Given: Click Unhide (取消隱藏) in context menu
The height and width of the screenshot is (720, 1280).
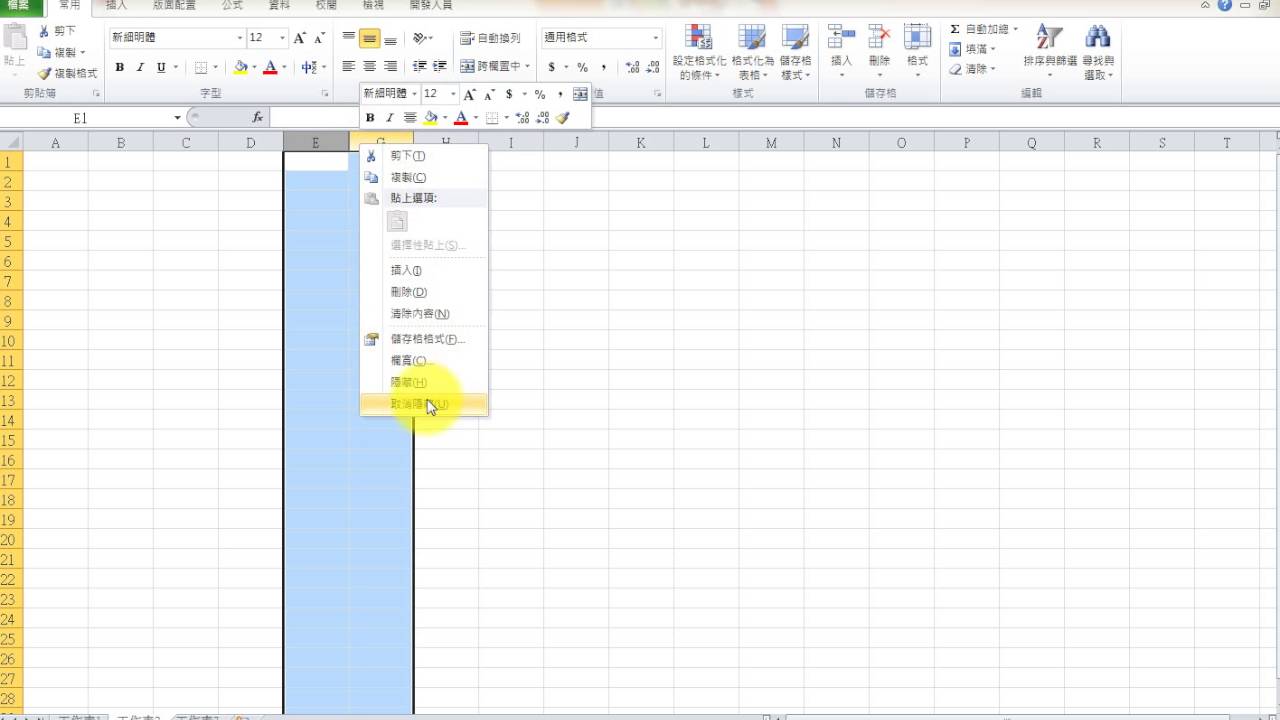Looking at the screenshot, I should tap(424, 404).
